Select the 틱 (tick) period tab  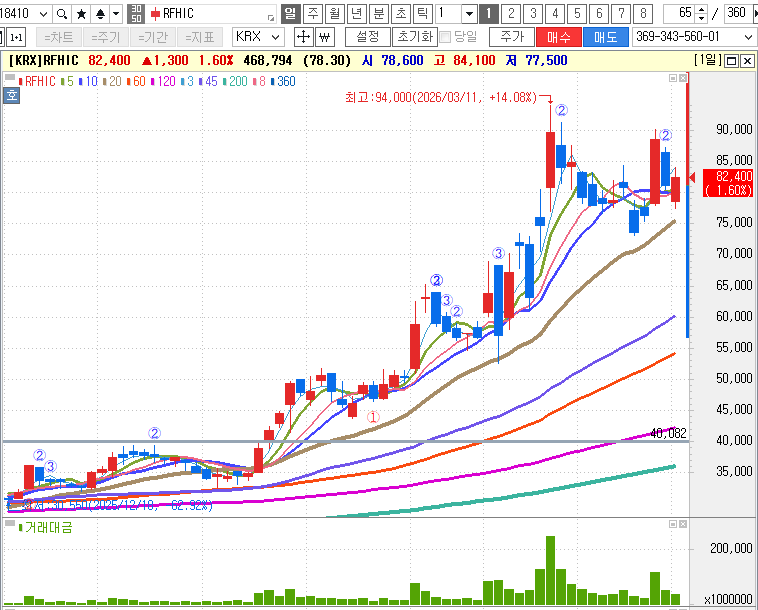pos(423,14)
